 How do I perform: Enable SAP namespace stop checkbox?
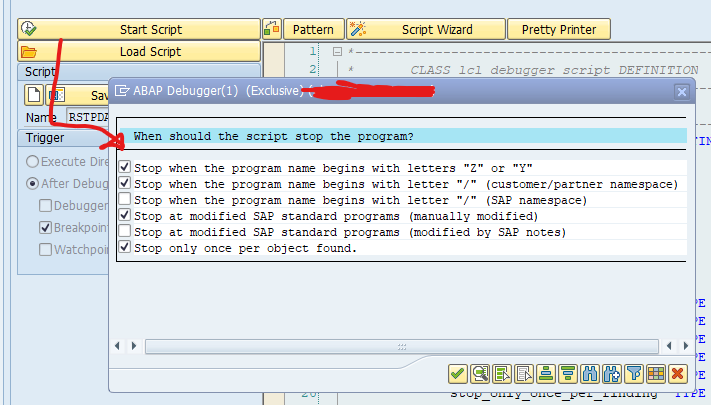tap(125, 199)
